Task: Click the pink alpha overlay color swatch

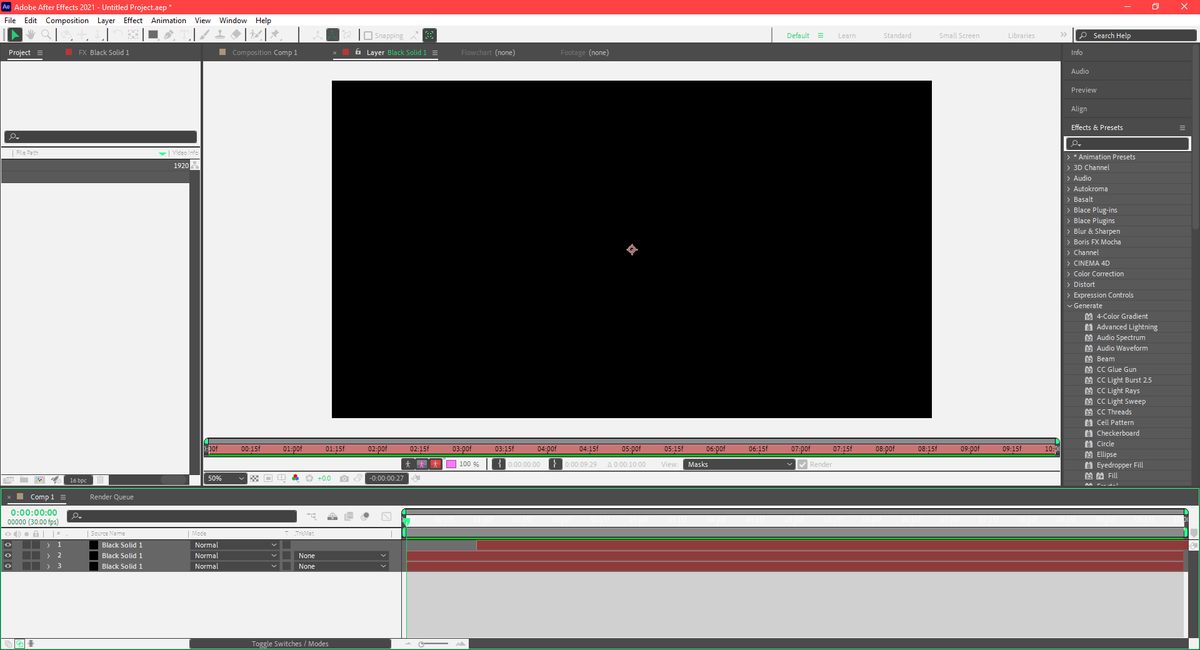Action: point(451,464)
